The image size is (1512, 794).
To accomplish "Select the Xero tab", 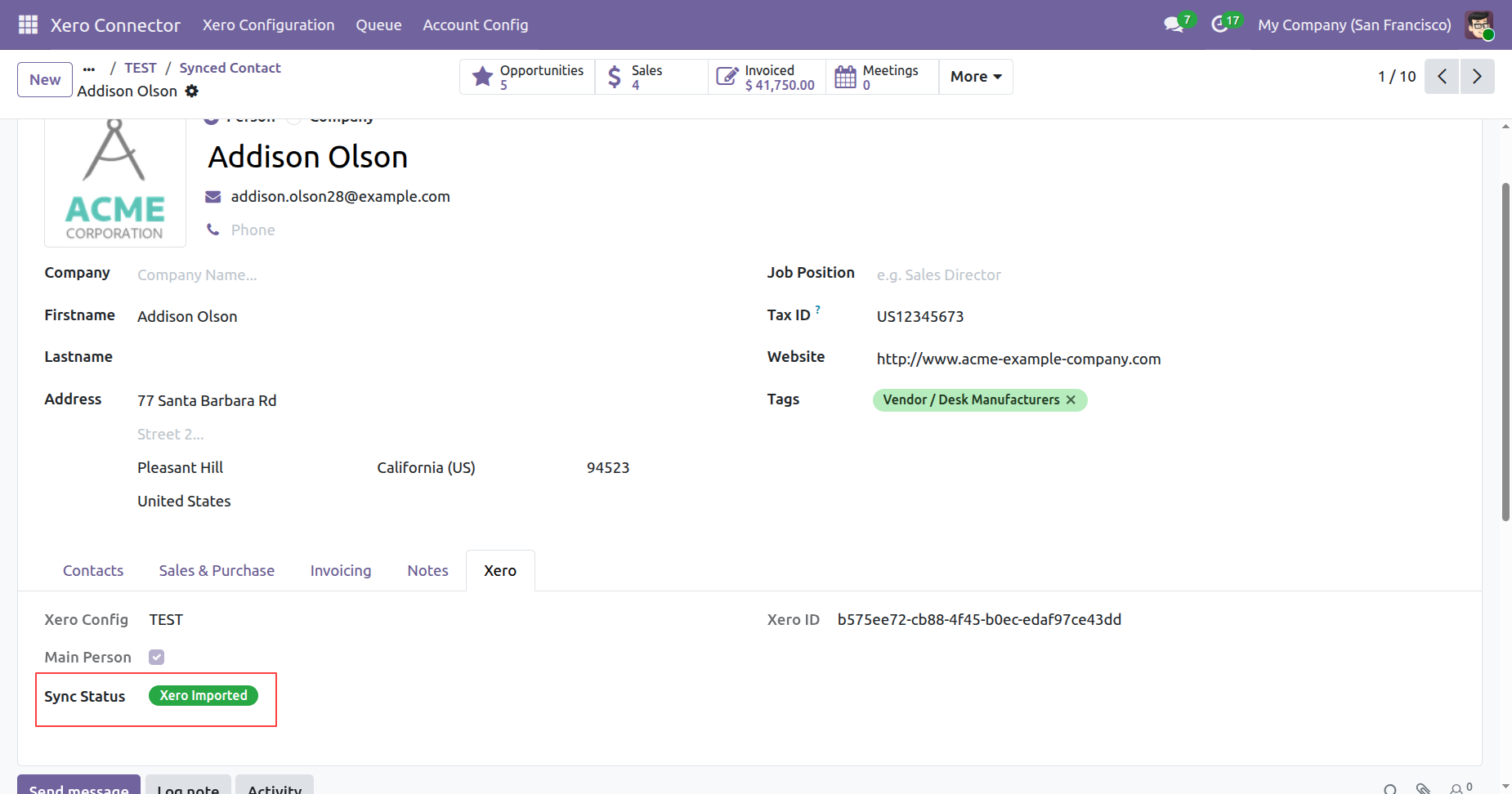I will (500, 571).
